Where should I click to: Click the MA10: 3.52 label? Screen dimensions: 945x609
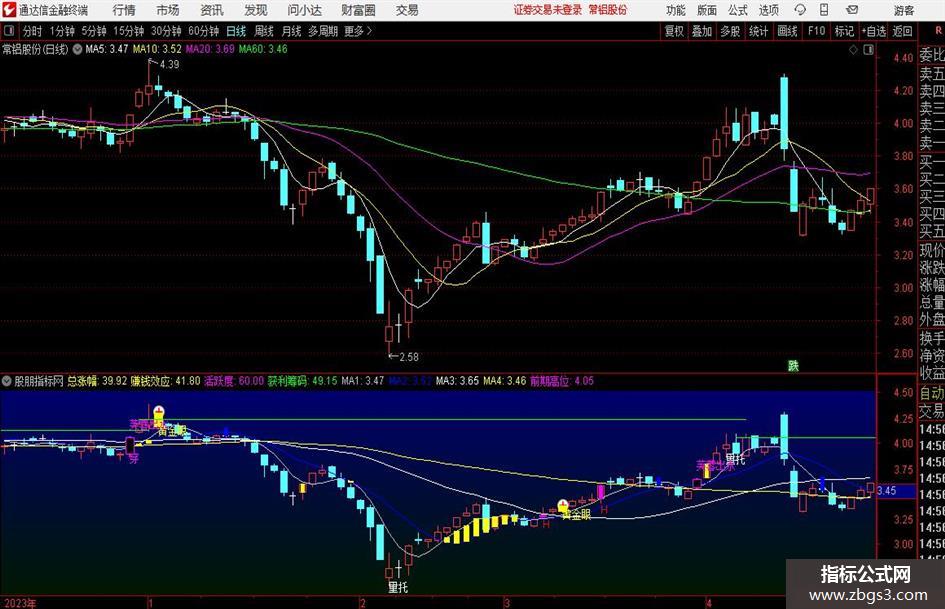pyautogui.click(x=157, y=49)
